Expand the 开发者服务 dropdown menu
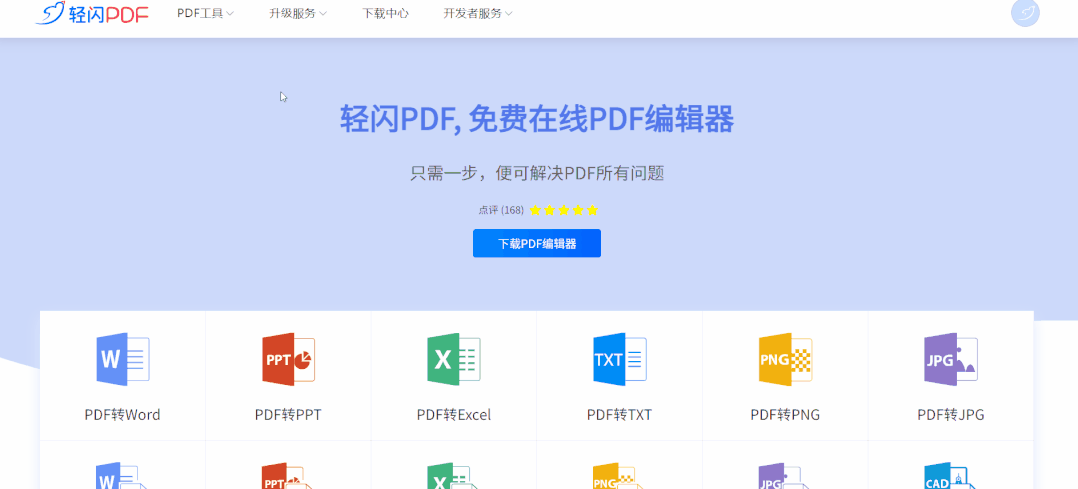This screenshot has width=1078, height=489. point(477,13)
